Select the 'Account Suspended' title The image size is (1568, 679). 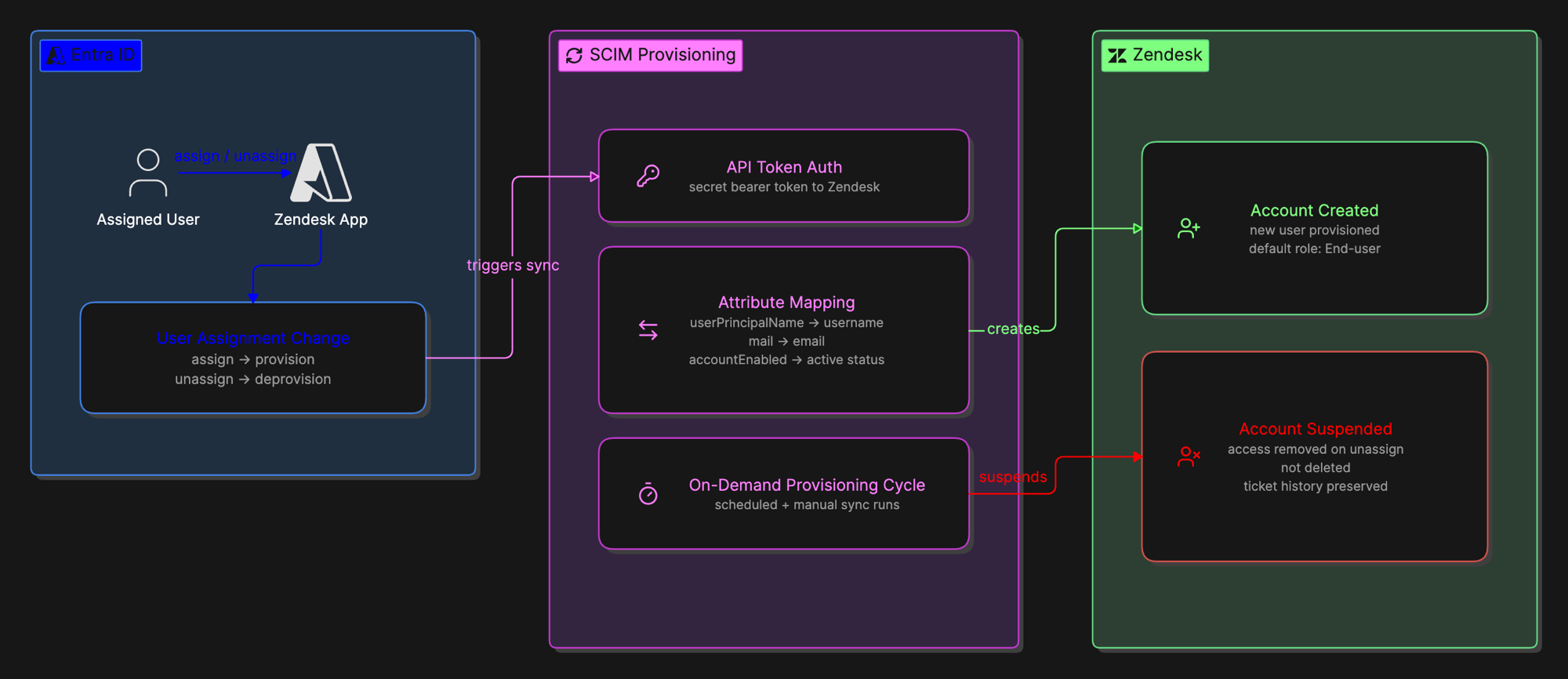coord(1315,429)
